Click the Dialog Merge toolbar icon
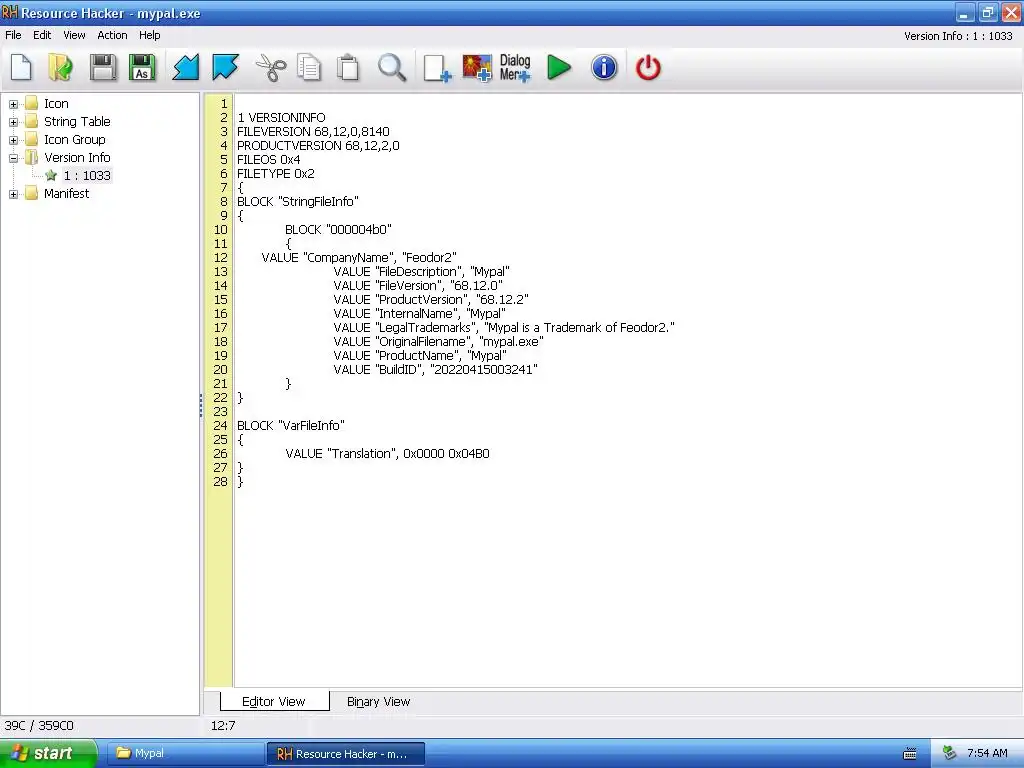 click(x=515, y=67)
